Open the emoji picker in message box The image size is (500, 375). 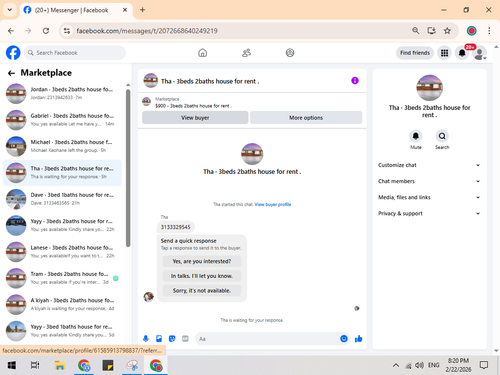click(x=344, y=339)
